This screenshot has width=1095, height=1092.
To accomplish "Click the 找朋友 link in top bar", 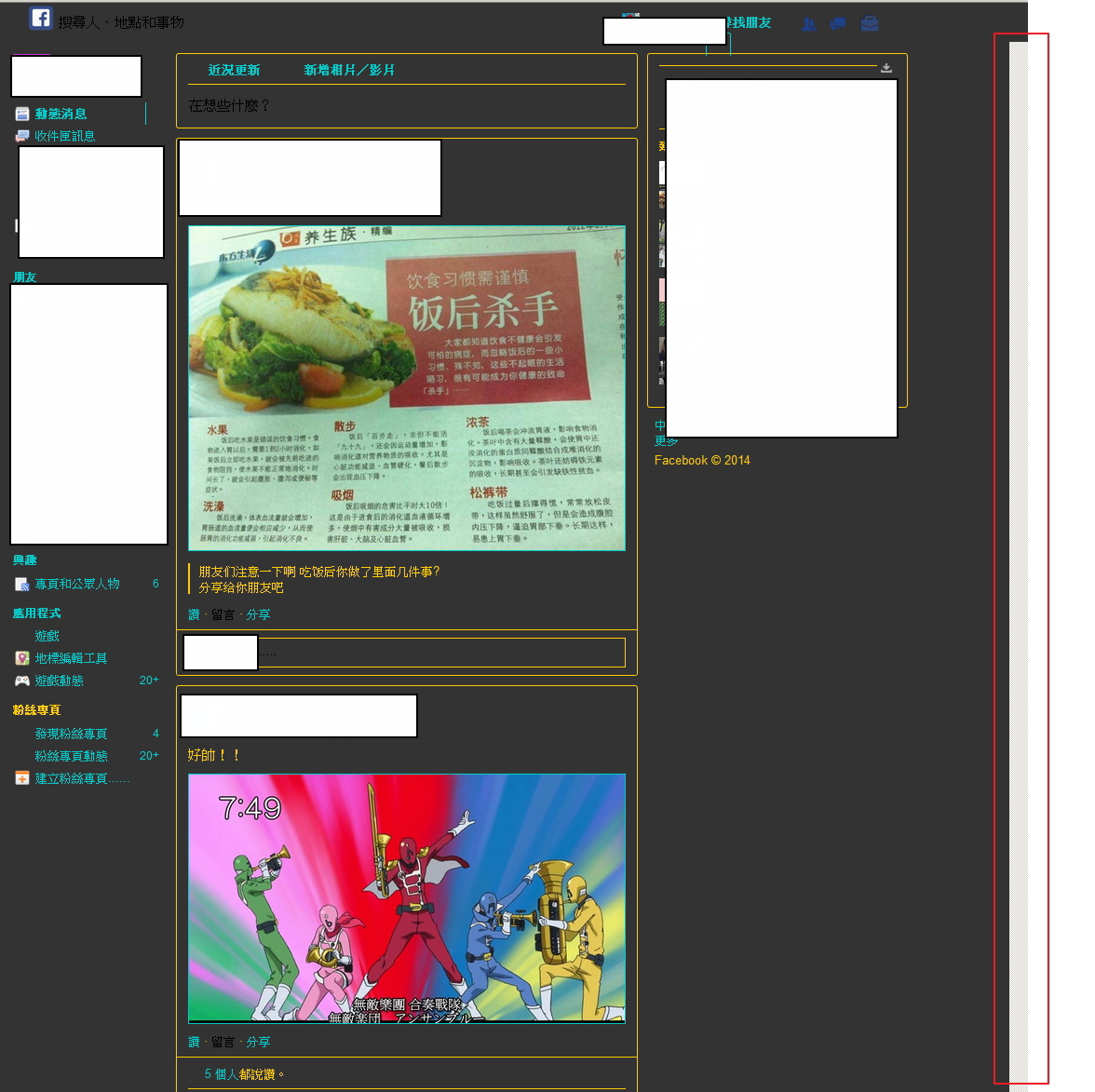I will tap(749, 23).
